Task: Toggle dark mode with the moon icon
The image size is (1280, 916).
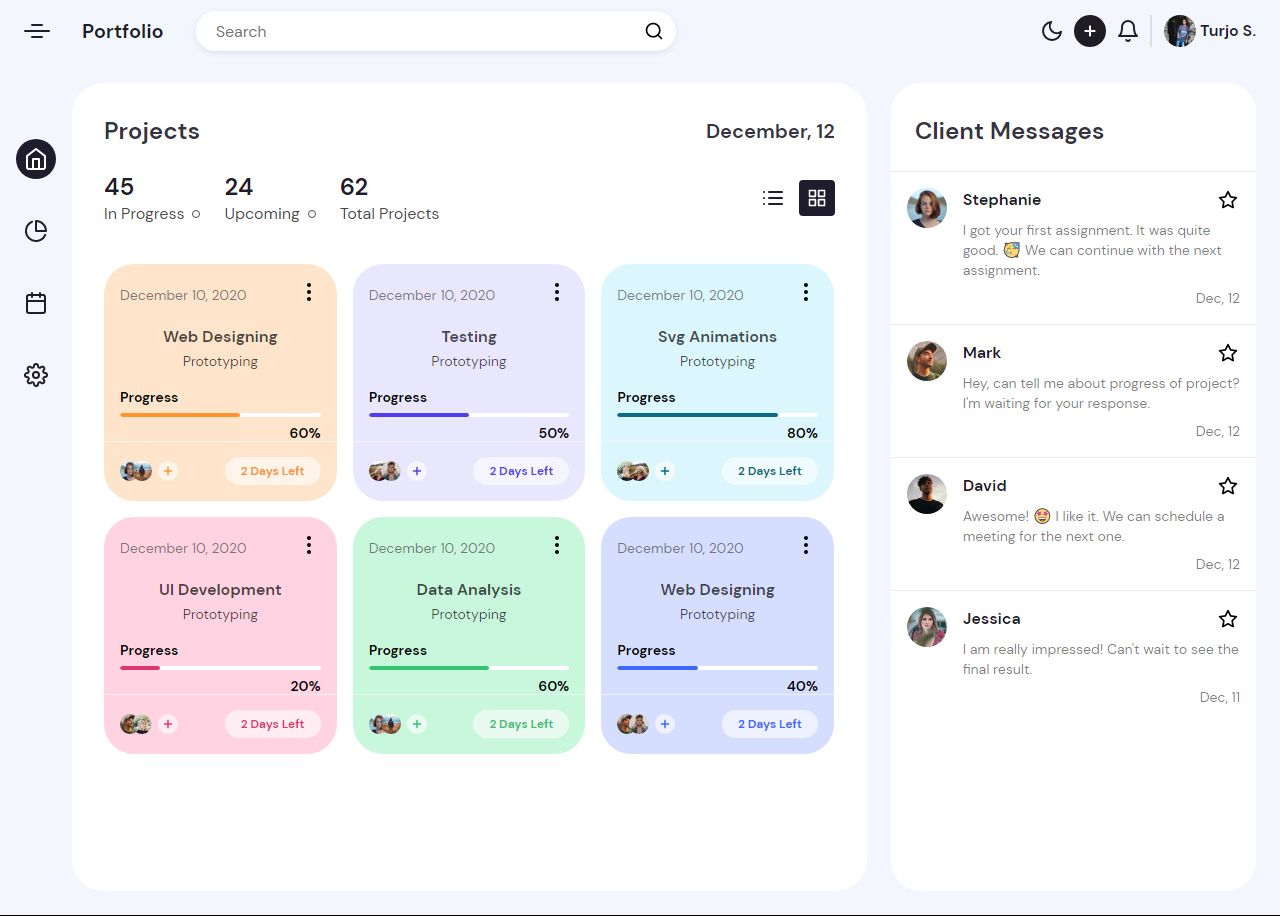Action: click(x=1052, y=31)
